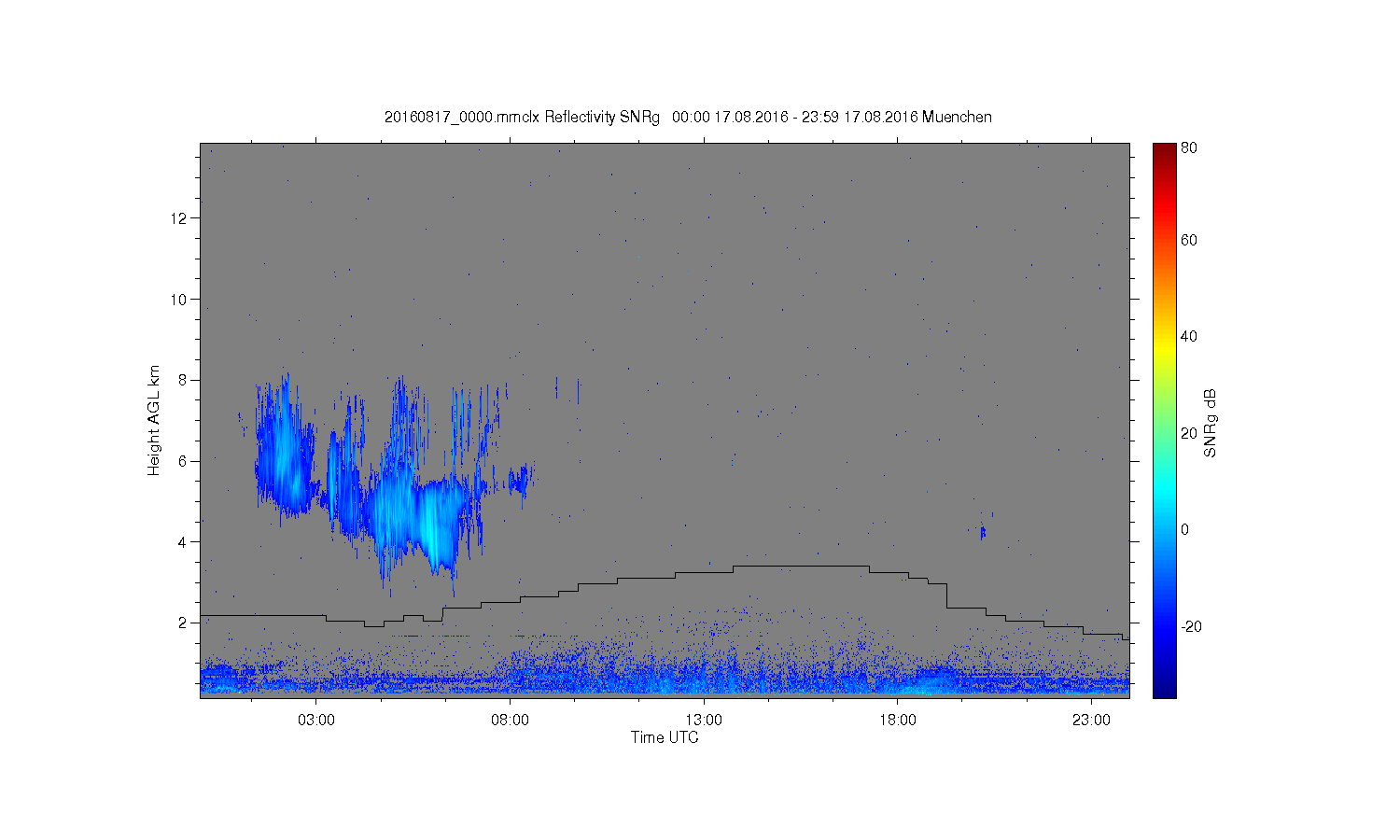Click the '08:00' time tick label

pyautogui.click(x=511, y=721)
